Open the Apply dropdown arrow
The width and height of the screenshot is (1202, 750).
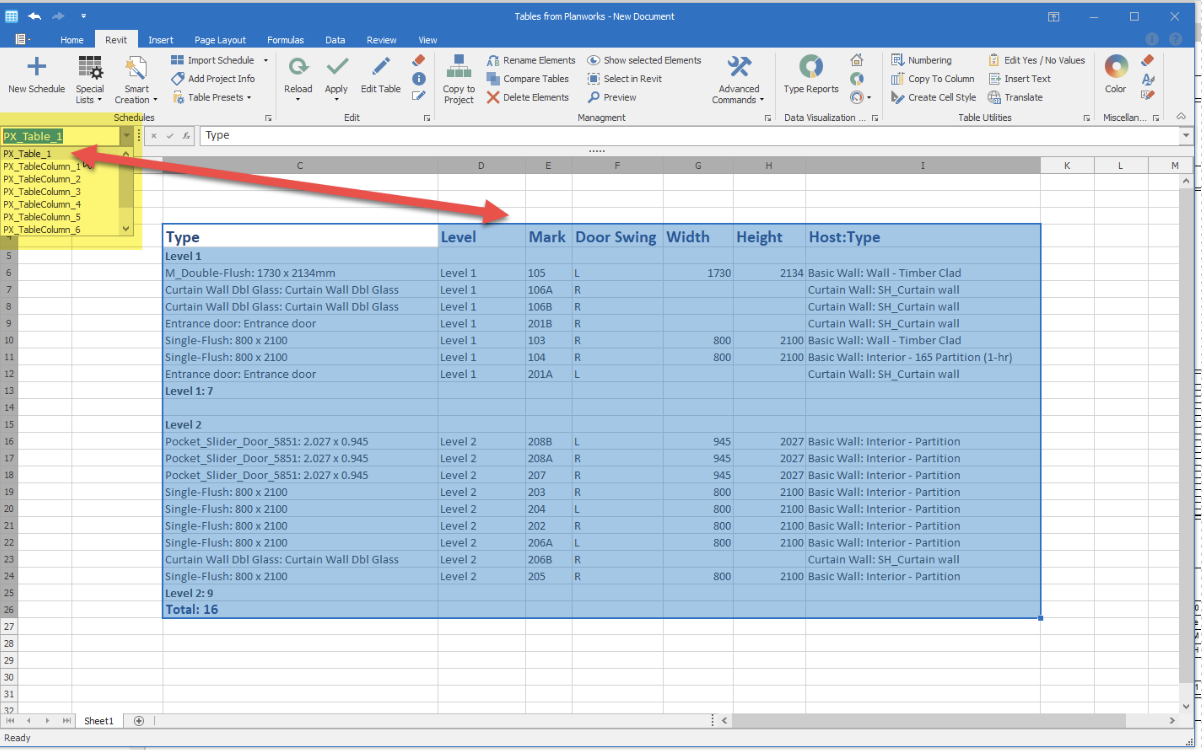tap(336, 100)
